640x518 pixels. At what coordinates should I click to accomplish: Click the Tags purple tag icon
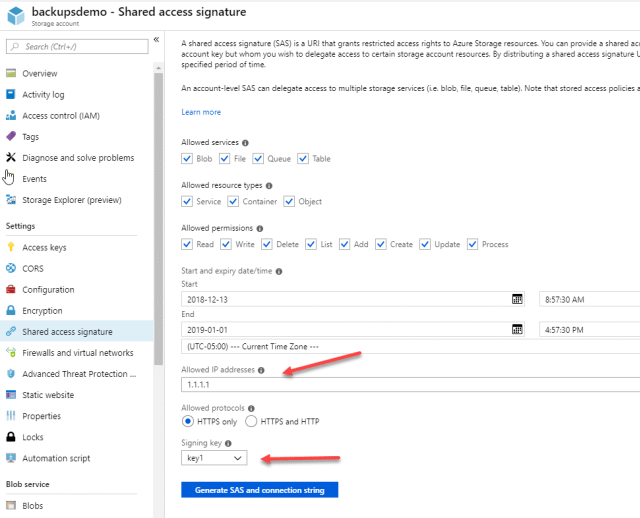click(x=12, y=137)
